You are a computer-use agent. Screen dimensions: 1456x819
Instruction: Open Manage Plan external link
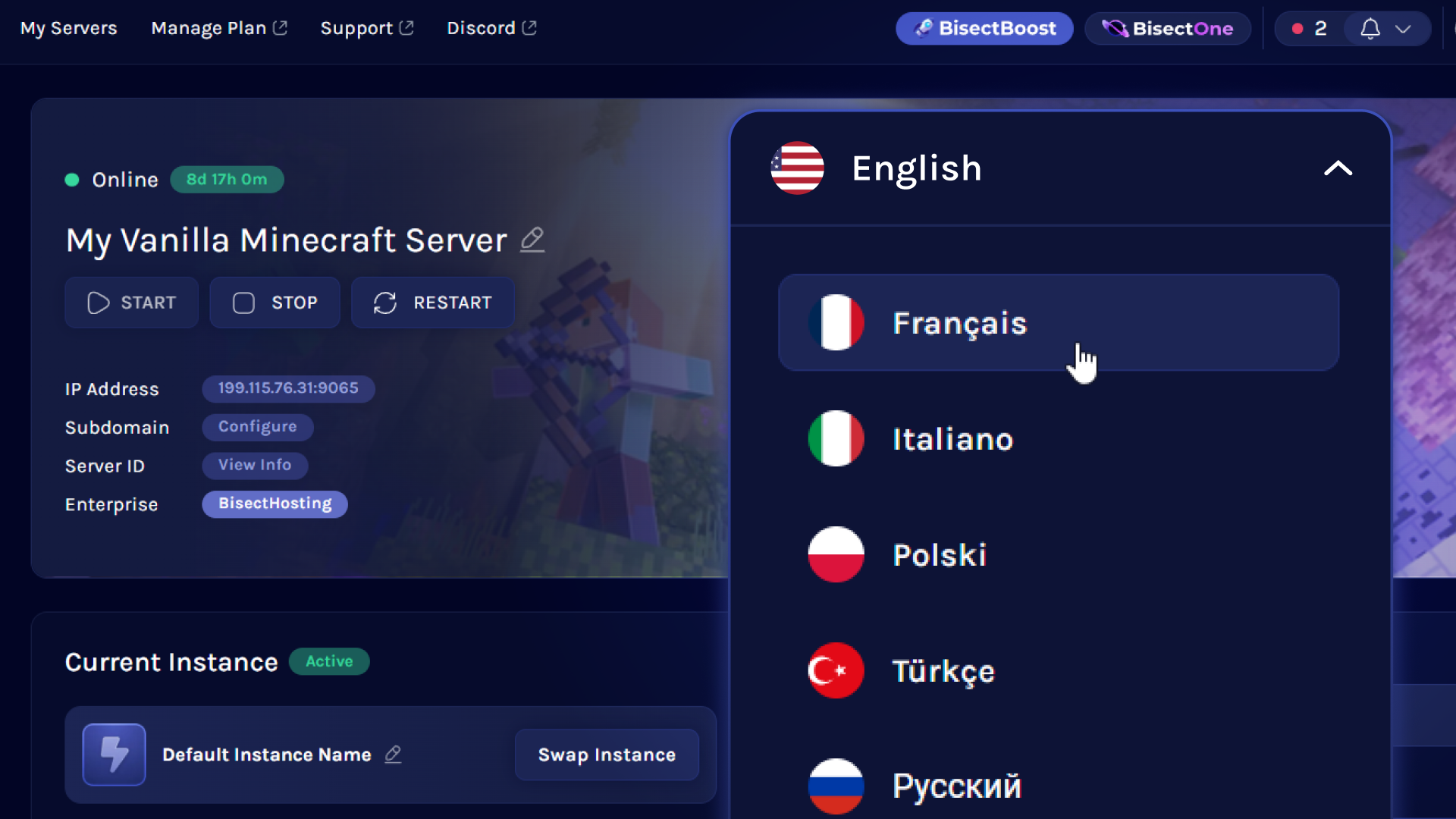[219, 28]
